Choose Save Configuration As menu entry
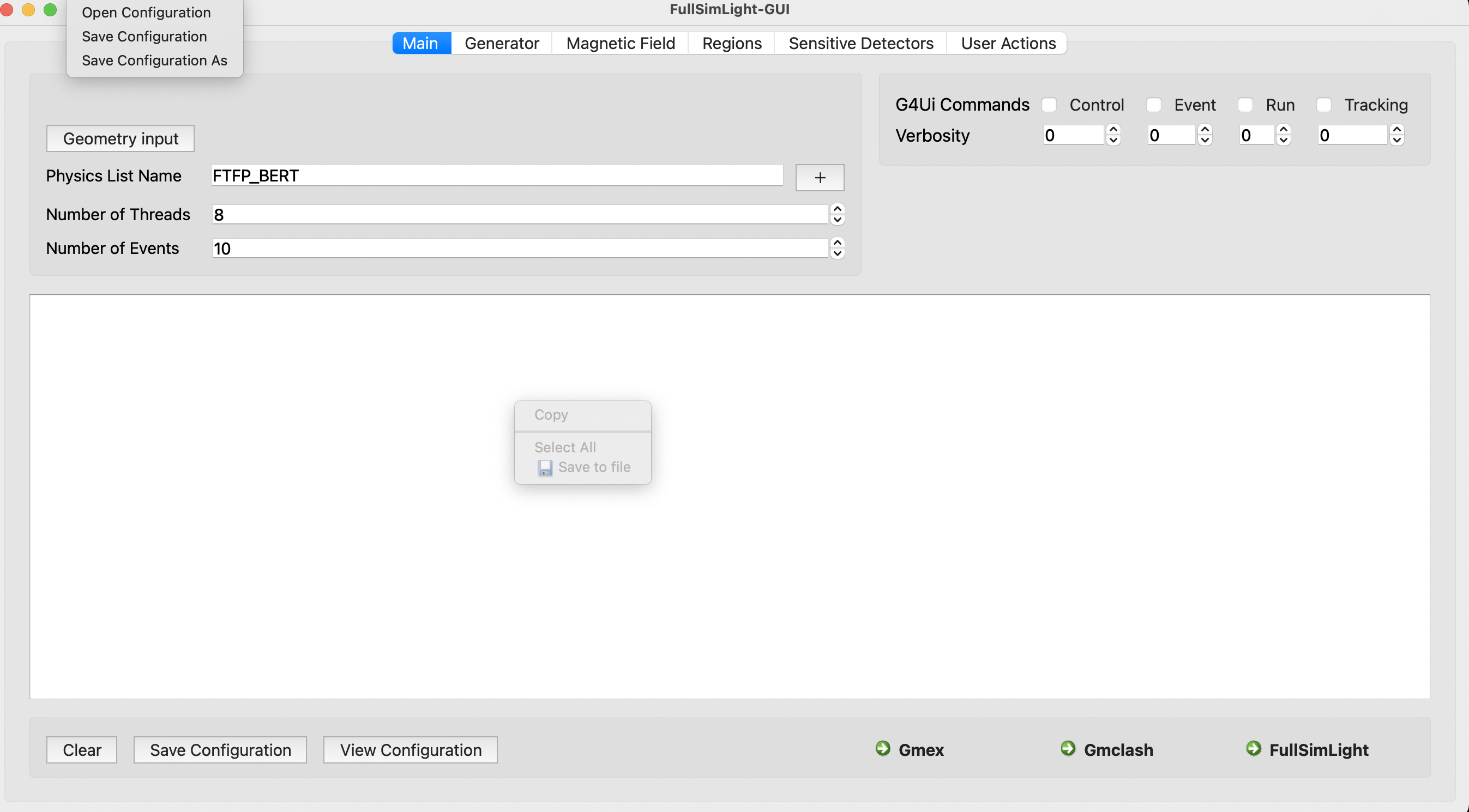This screenshot has height=812, width=1469. 154,60
